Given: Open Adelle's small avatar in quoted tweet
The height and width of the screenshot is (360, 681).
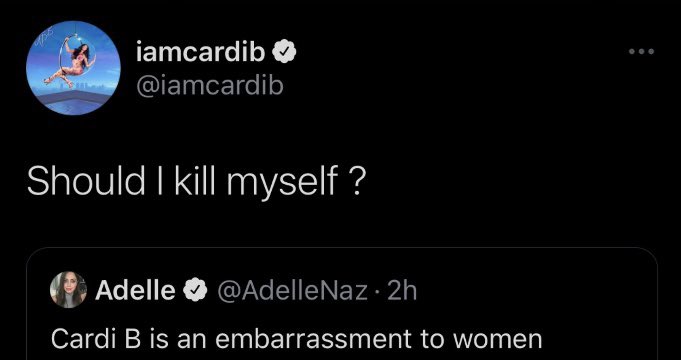Looking at the screenshot, I should pos(68,290).
